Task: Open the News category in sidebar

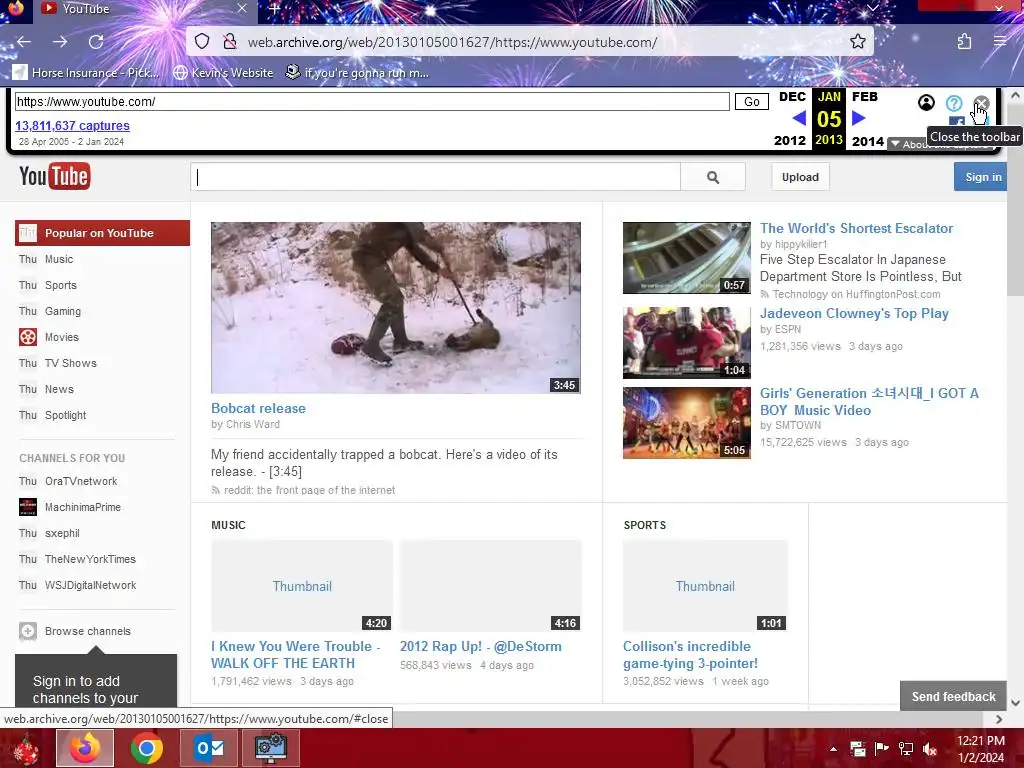Action: (x=59, y=389)
